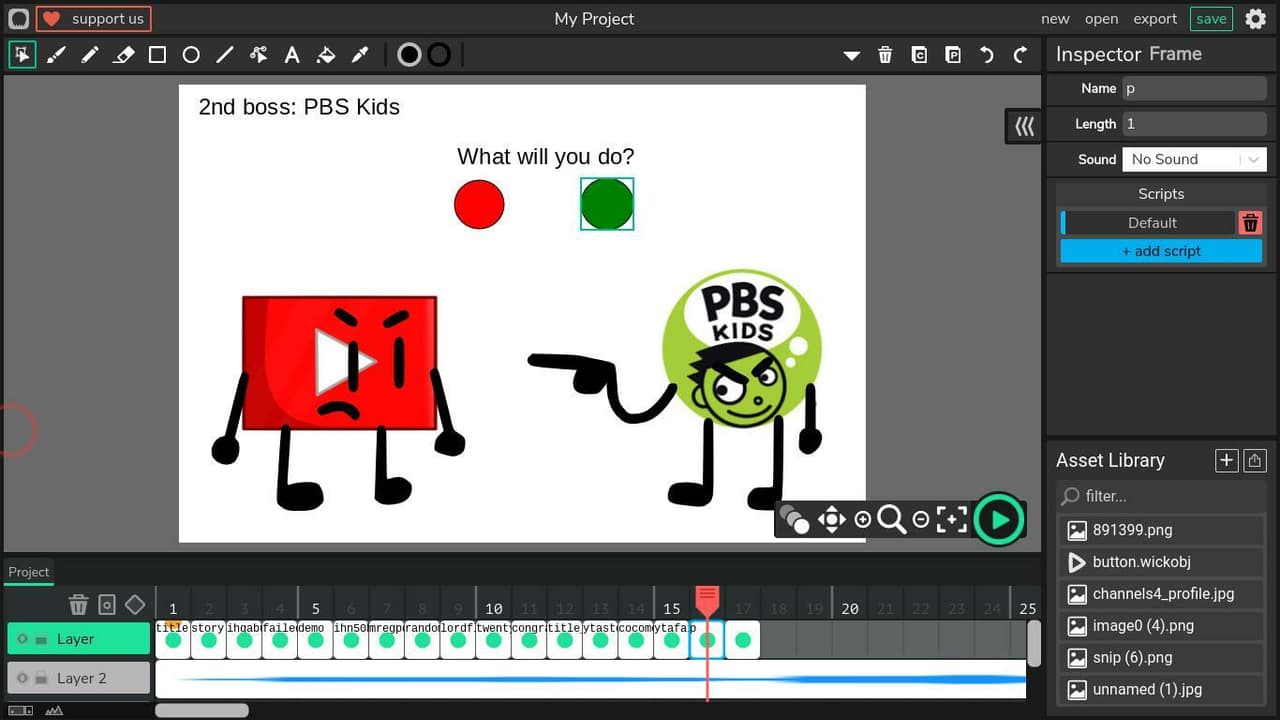Screen dimensions: 1280x720
Task: Select the Path Cursor tool
Action: click(x=258, y=55)
